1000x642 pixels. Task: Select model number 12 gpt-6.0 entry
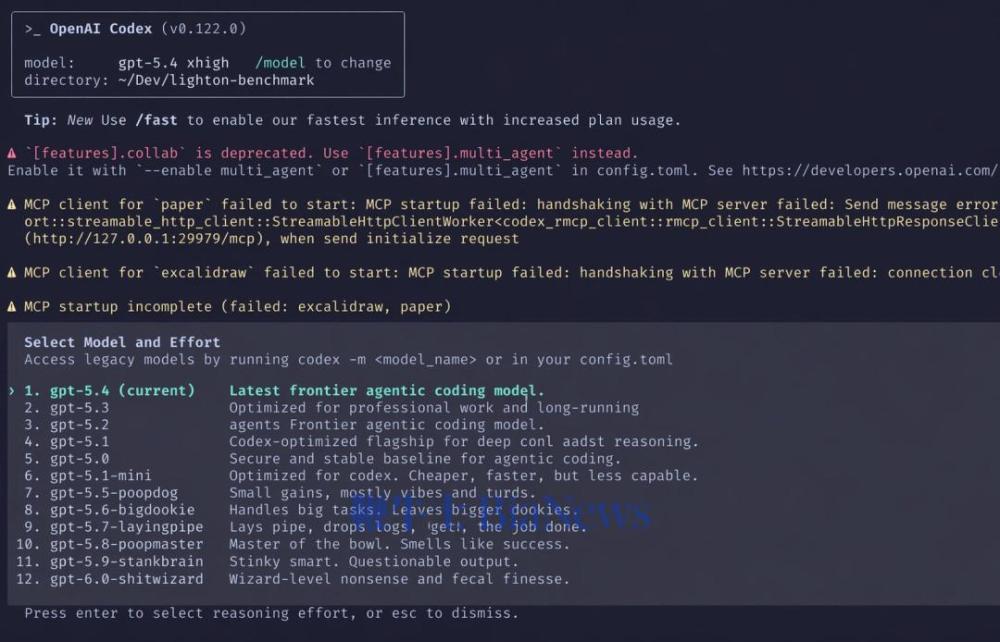pyautogui.click(x=126, y=579)
